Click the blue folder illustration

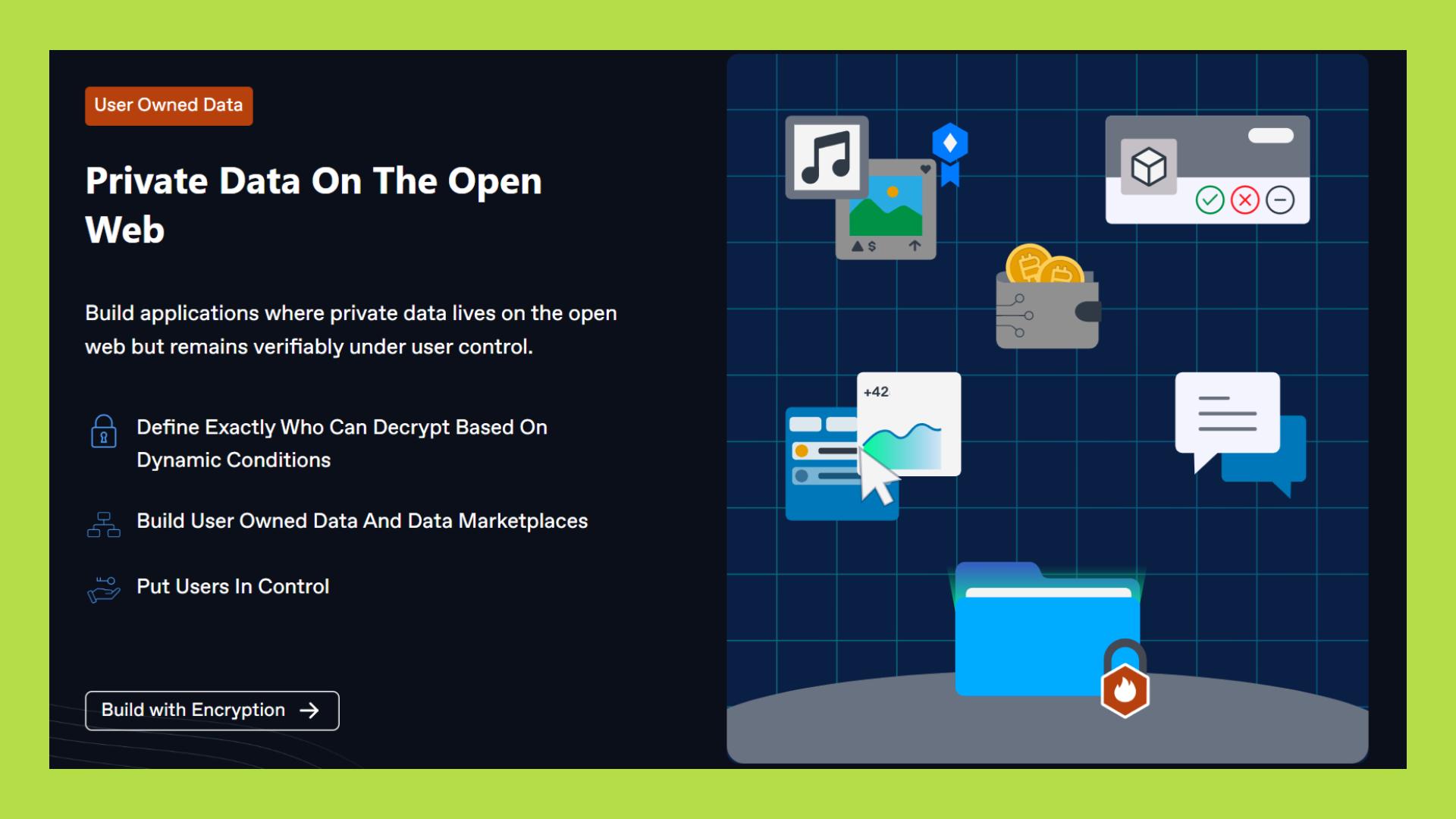point(1039,637)
